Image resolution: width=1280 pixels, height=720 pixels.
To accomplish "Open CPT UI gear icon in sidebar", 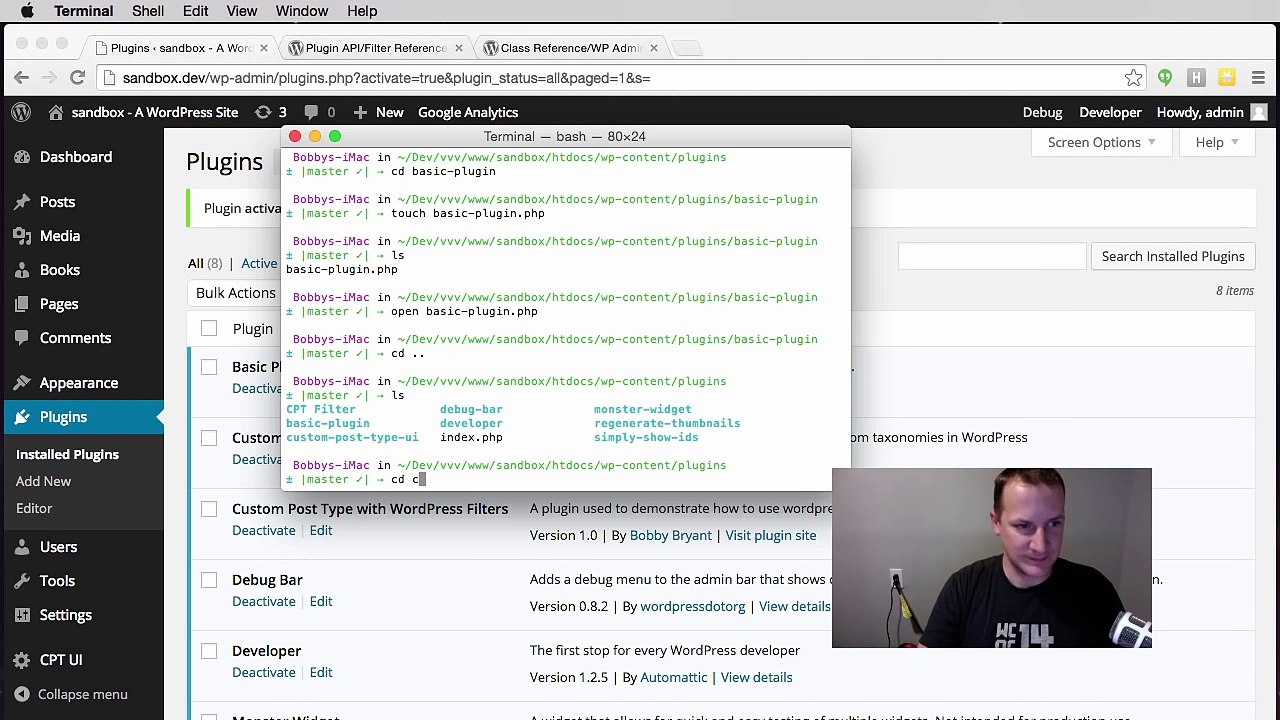I will tap(21, 660).
